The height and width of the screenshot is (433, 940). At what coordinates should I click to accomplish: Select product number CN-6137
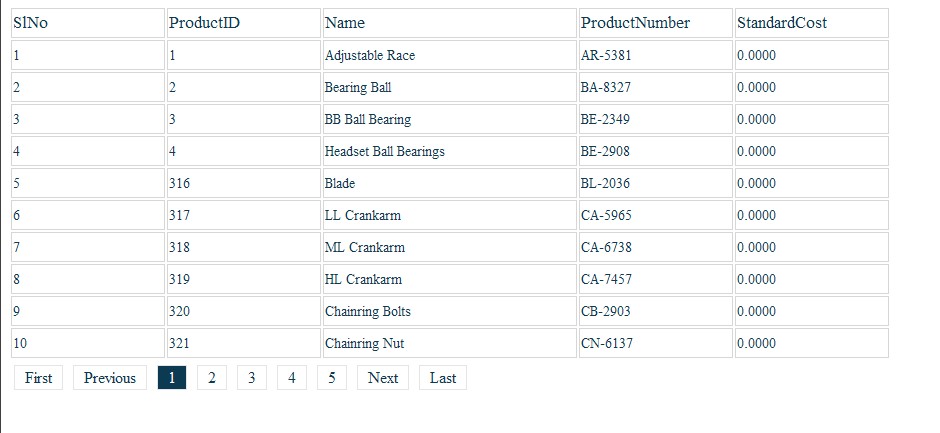click(606, 344)
